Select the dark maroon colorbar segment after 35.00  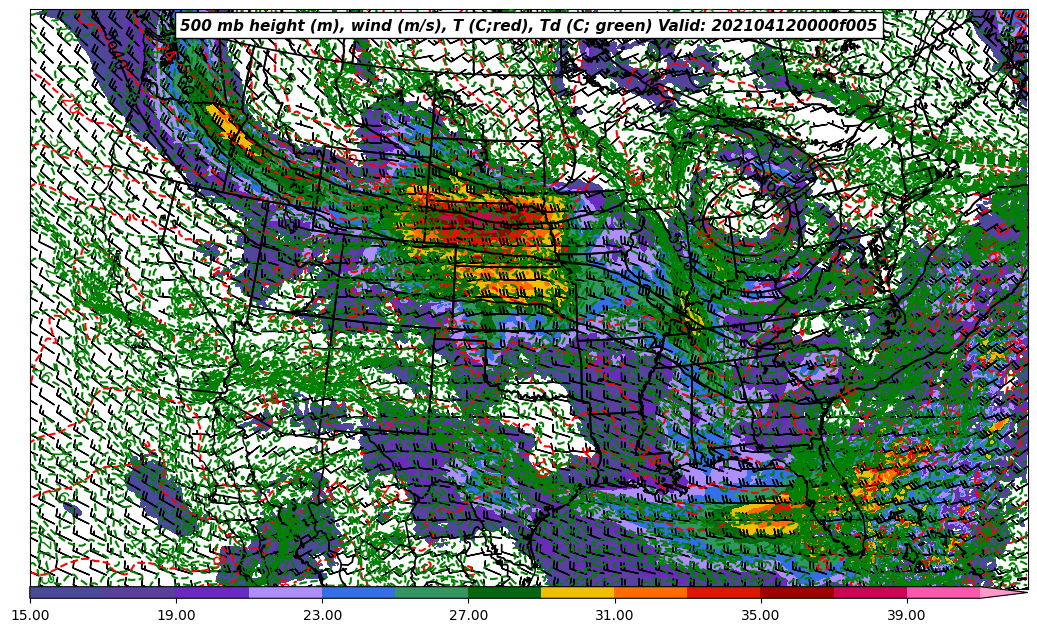pyautogui.click(x=797, y=592)
